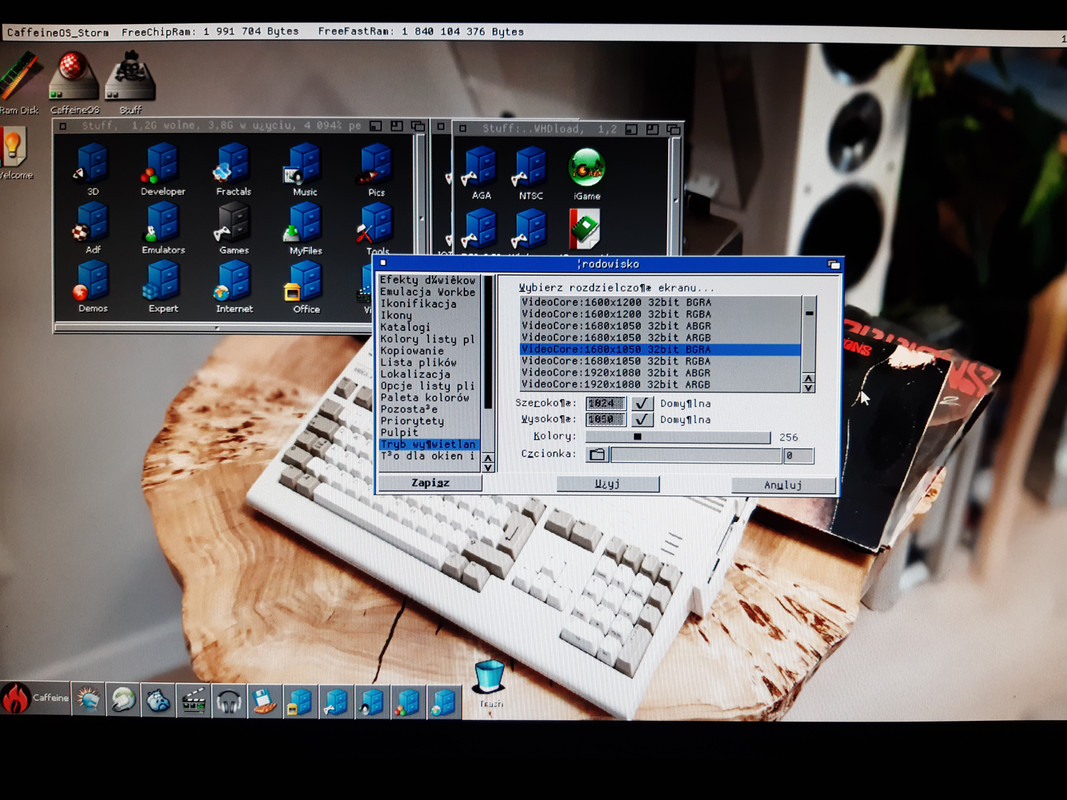Click the Szerokość width input field

[x=606, y=403]
